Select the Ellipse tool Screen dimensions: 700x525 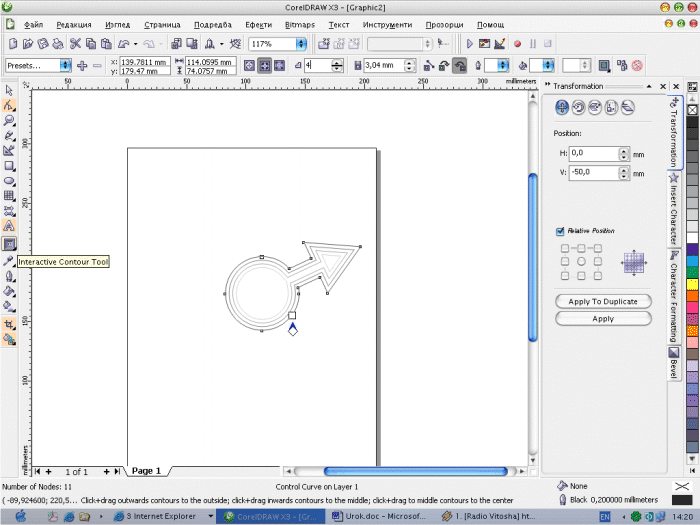9,181
